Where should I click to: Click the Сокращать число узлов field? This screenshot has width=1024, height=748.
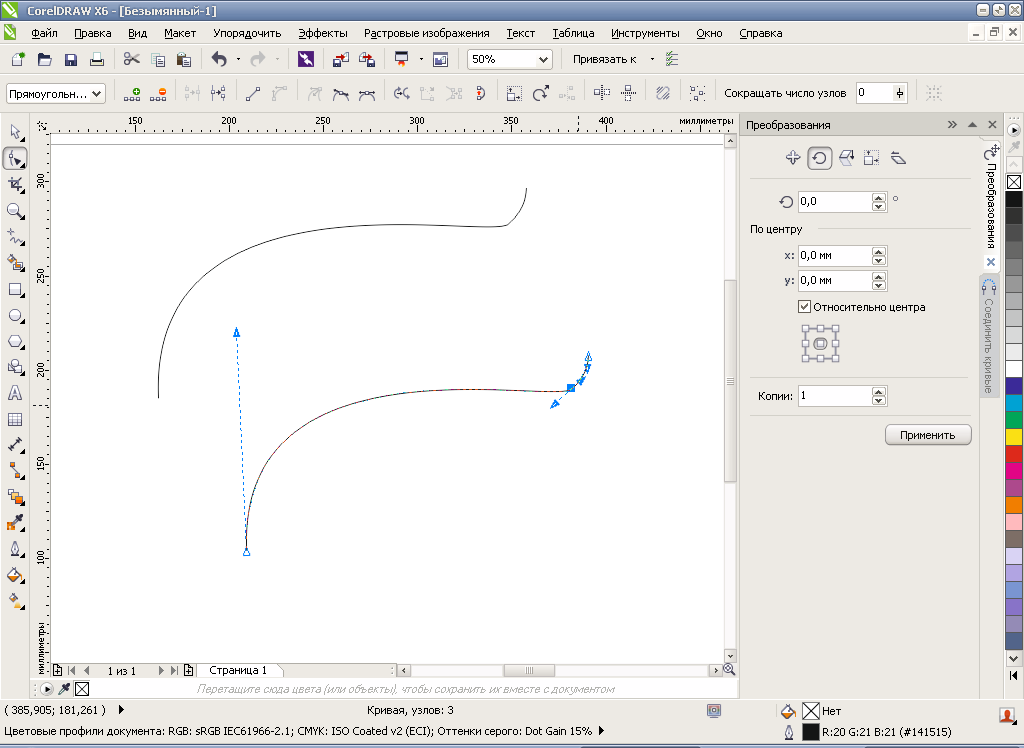coord(874,93)
